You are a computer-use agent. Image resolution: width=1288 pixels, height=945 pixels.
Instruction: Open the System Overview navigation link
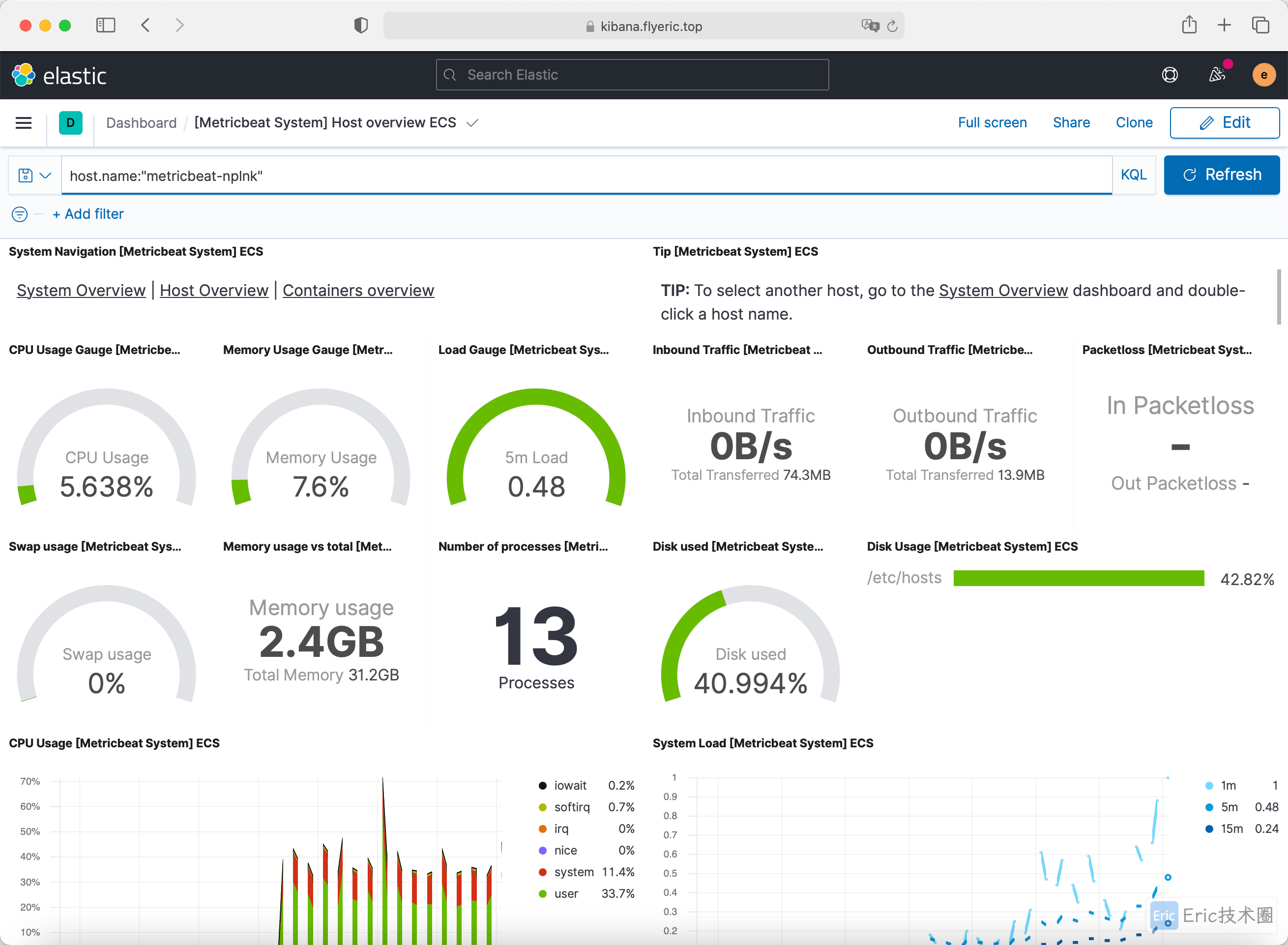[81, 291]
